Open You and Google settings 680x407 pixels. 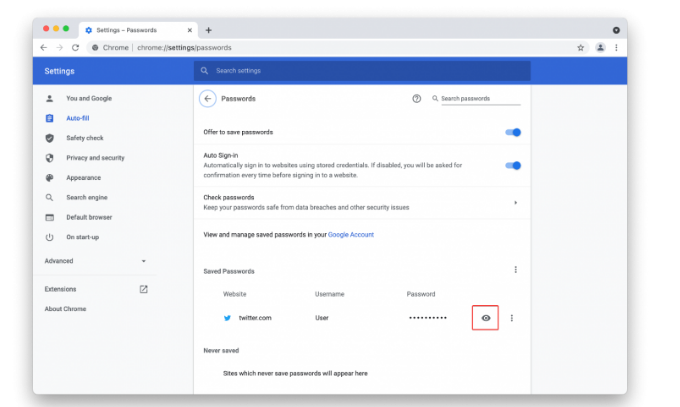click(89, 98)
